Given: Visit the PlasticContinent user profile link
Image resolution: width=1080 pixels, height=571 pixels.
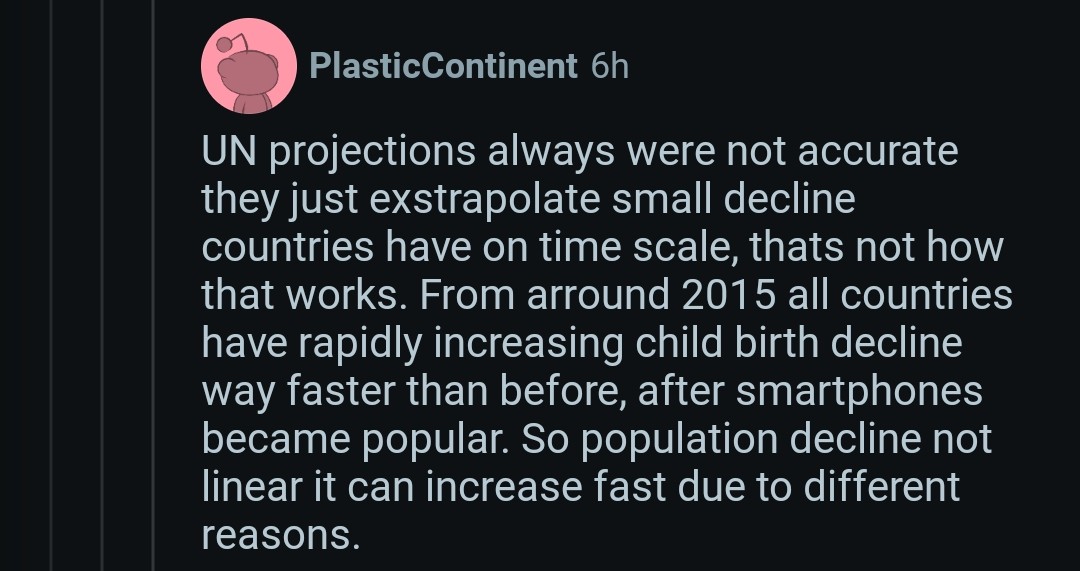Looking at the screenshot, I should [x=444, y=66].
